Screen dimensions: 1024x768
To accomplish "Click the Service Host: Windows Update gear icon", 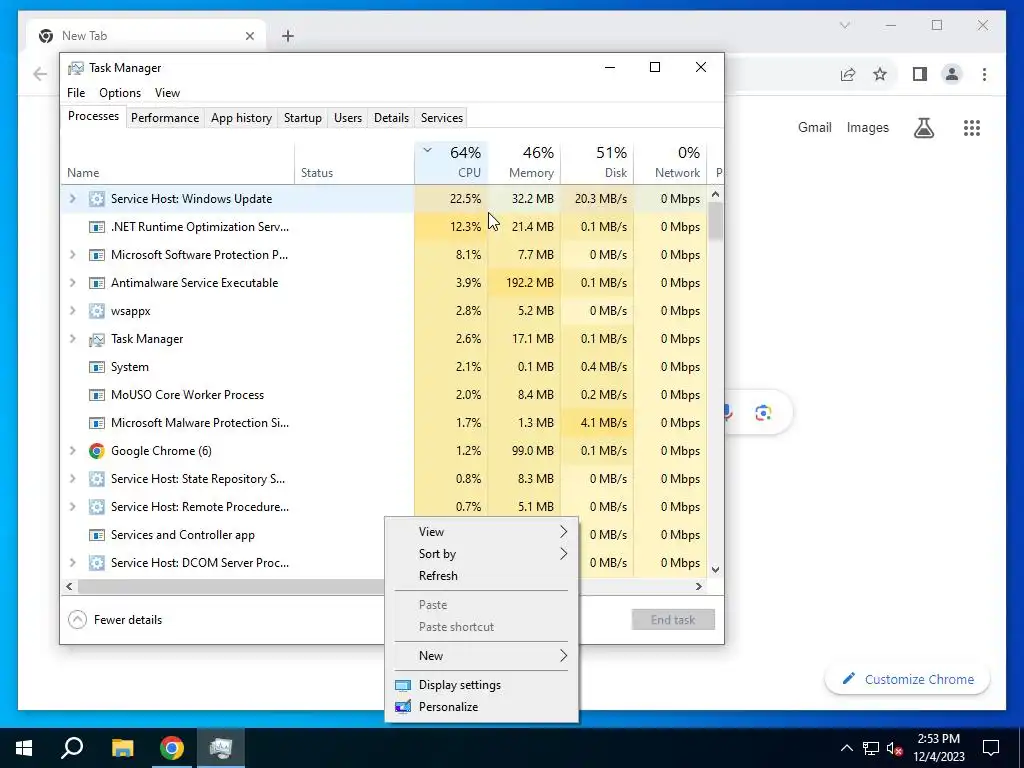I will click(x=97, y=199).
